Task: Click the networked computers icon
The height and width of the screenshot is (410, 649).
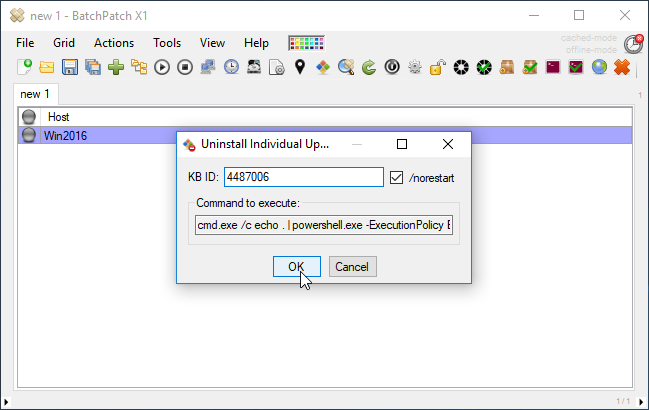Action: (x=208, y=67)
